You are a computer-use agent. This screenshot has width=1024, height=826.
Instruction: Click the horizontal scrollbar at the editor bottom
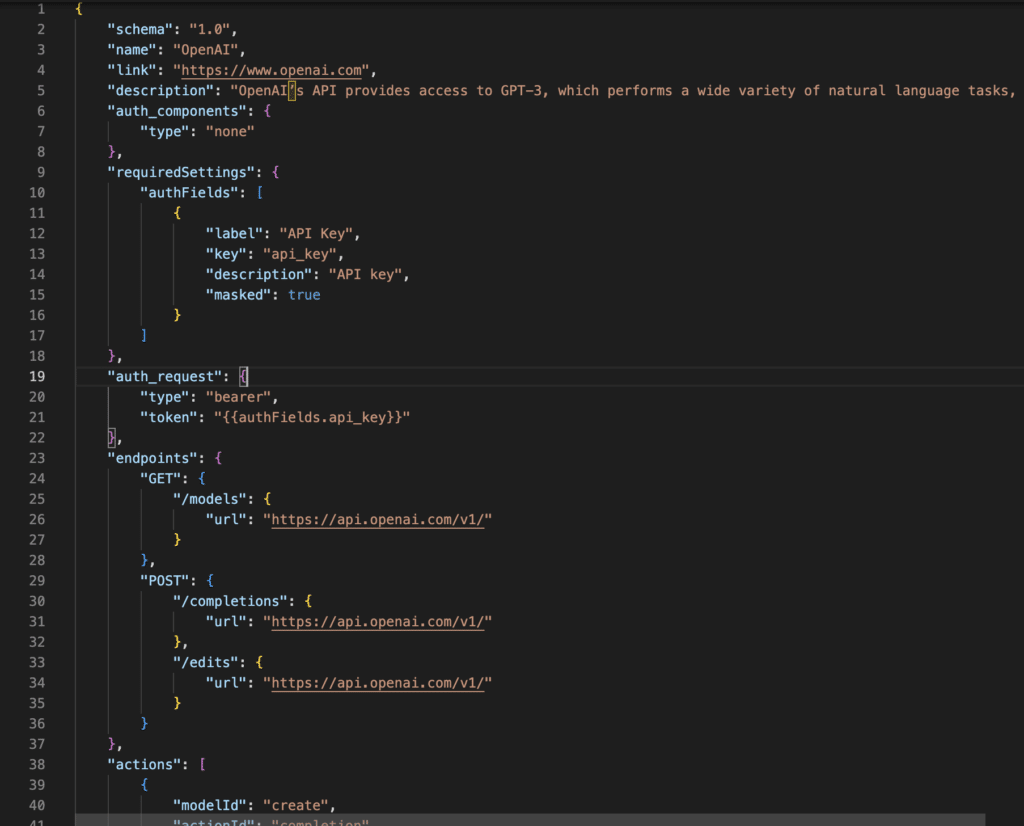(530, 820)
